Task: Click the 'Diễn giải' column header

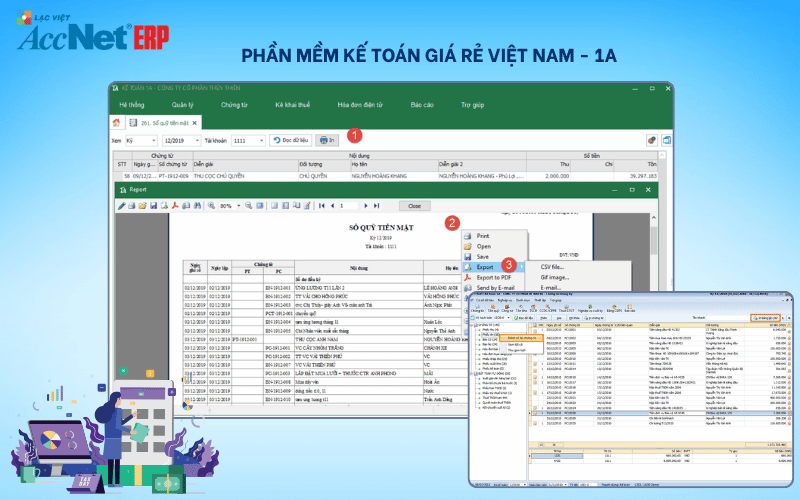Action: [245, 164]
